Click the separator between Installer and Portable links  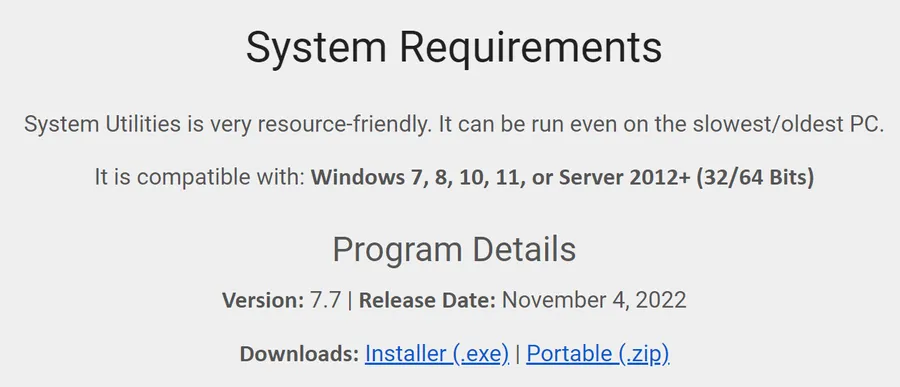point(518,354)
